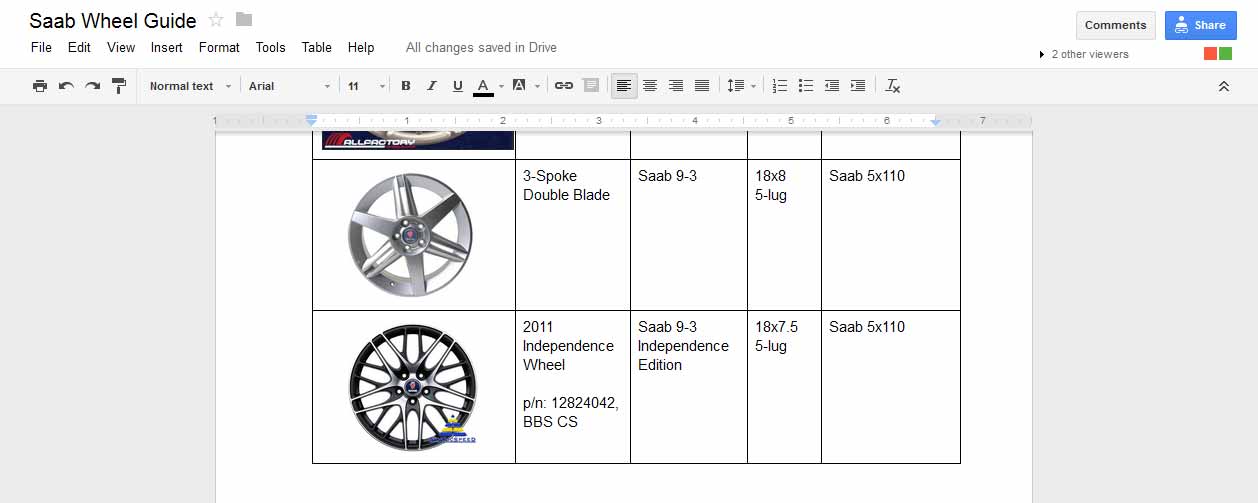Click the blue Share button

[x=1200, y=25]
